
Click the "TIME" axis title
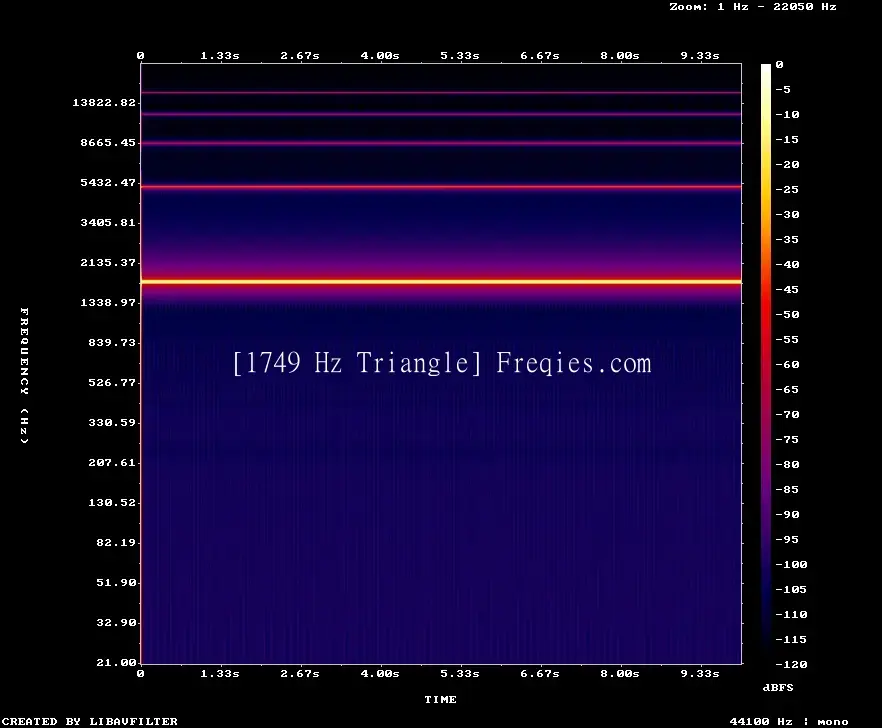(440, 699)
